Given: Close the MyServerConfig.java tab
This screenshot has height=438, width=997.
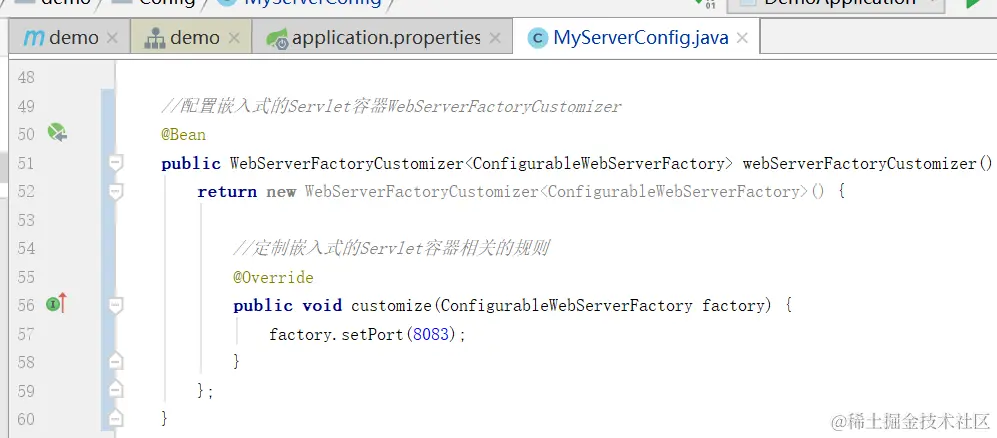Looking at the screenshot, I should click(x=741, y=38).
